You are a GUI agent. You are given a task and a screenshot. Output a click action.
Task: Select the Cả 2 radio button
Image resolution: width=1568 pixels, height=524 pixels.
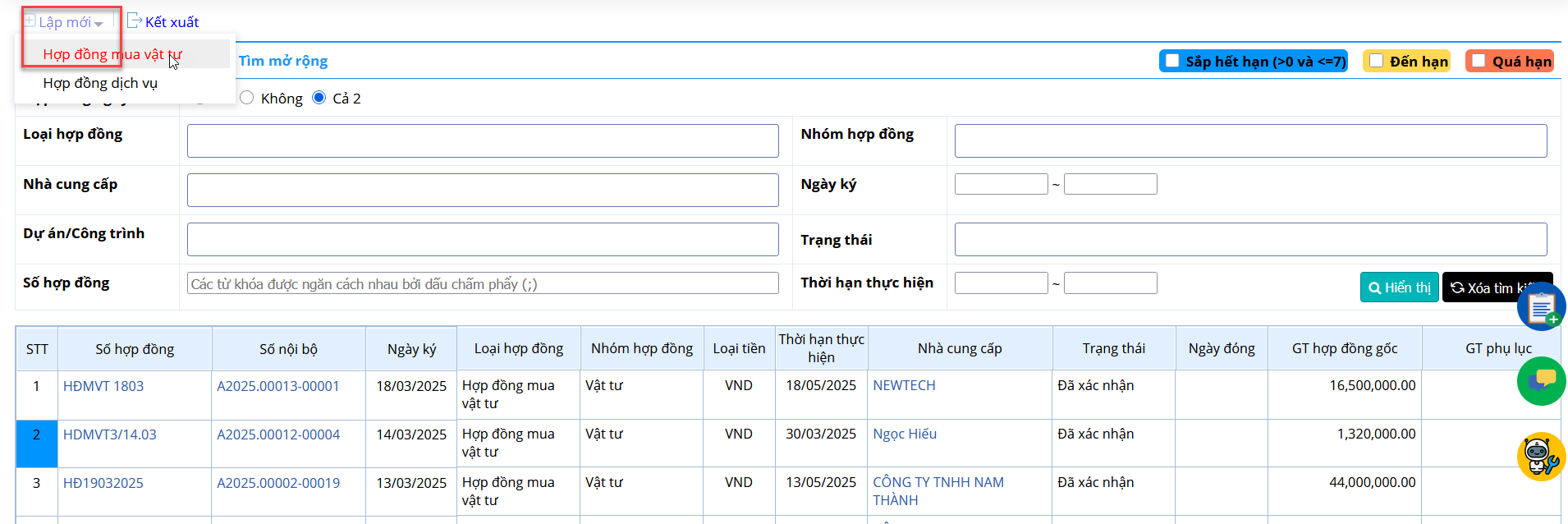(319, 98)
